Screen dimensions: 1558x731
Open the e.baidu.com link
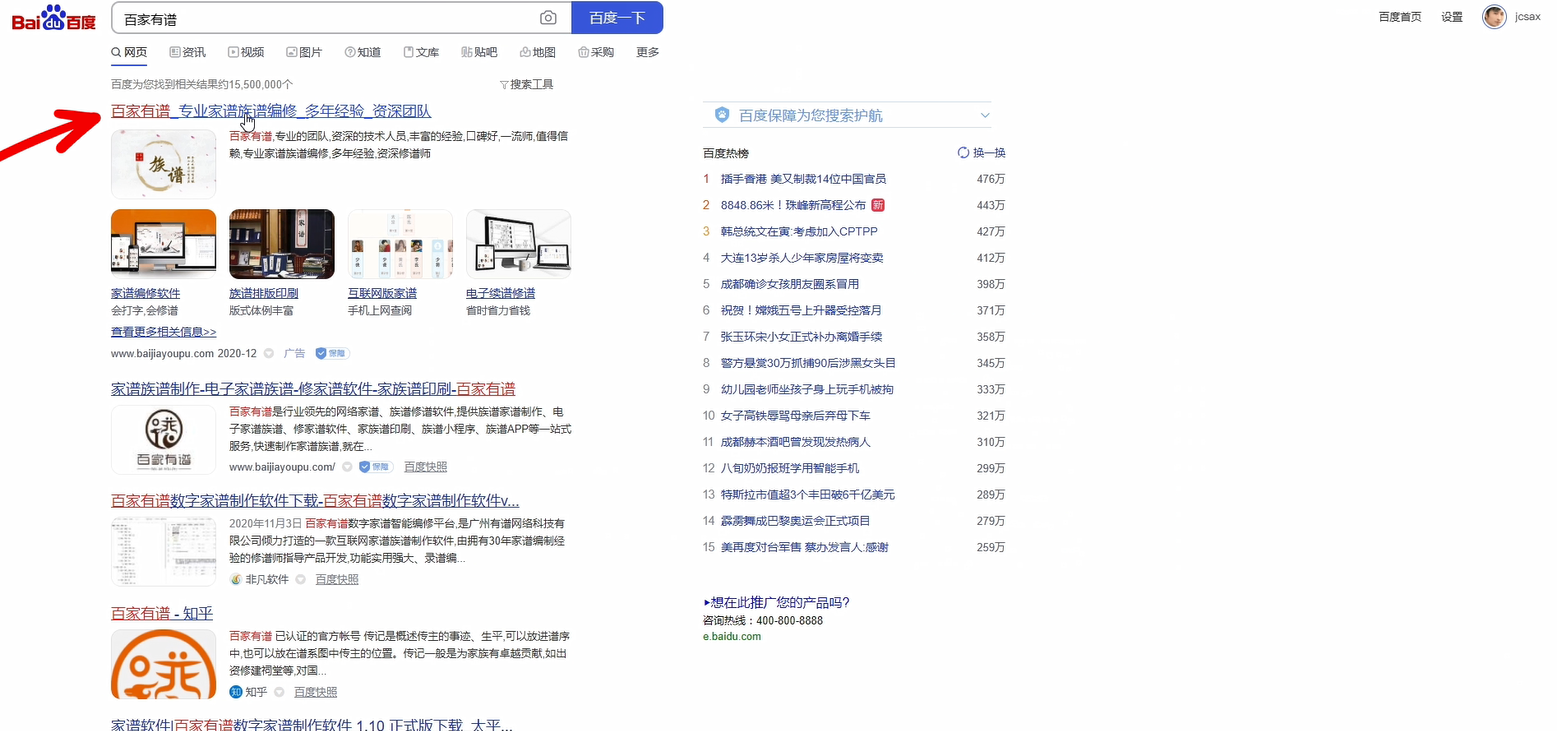click(731, 637)
